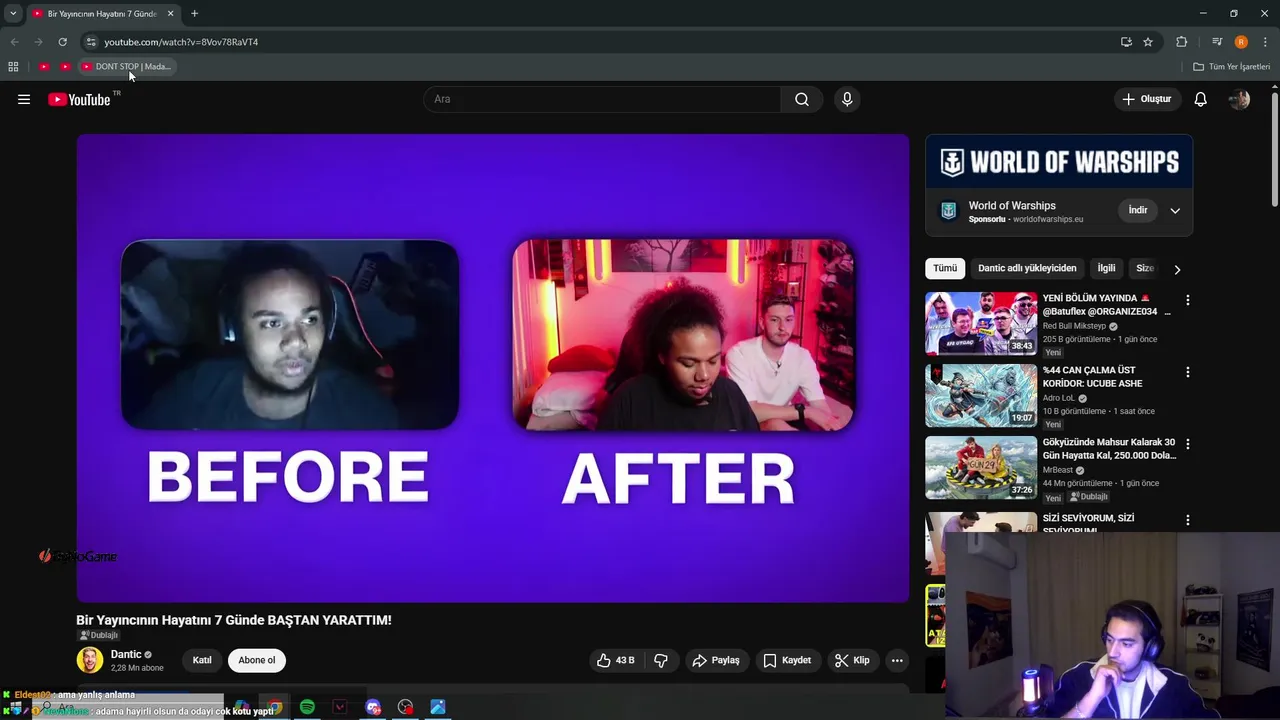The height and width of the screenshot is (720, 1280).
Task: Open the YouTube hamburger guide menu
Action: click(x=24, y=99)
